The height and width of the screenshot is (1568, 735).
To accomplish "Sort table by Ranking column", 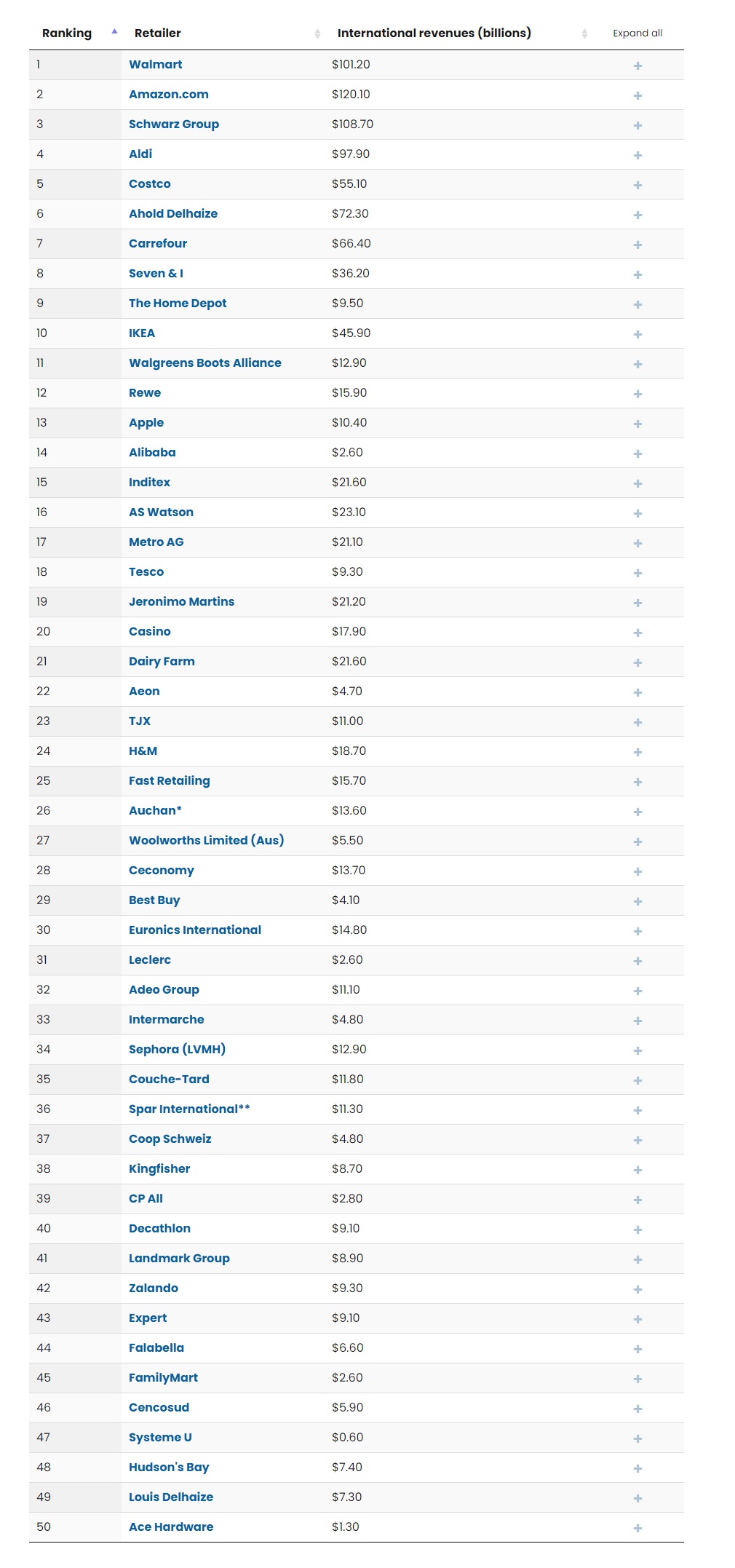I will point(114,31).
